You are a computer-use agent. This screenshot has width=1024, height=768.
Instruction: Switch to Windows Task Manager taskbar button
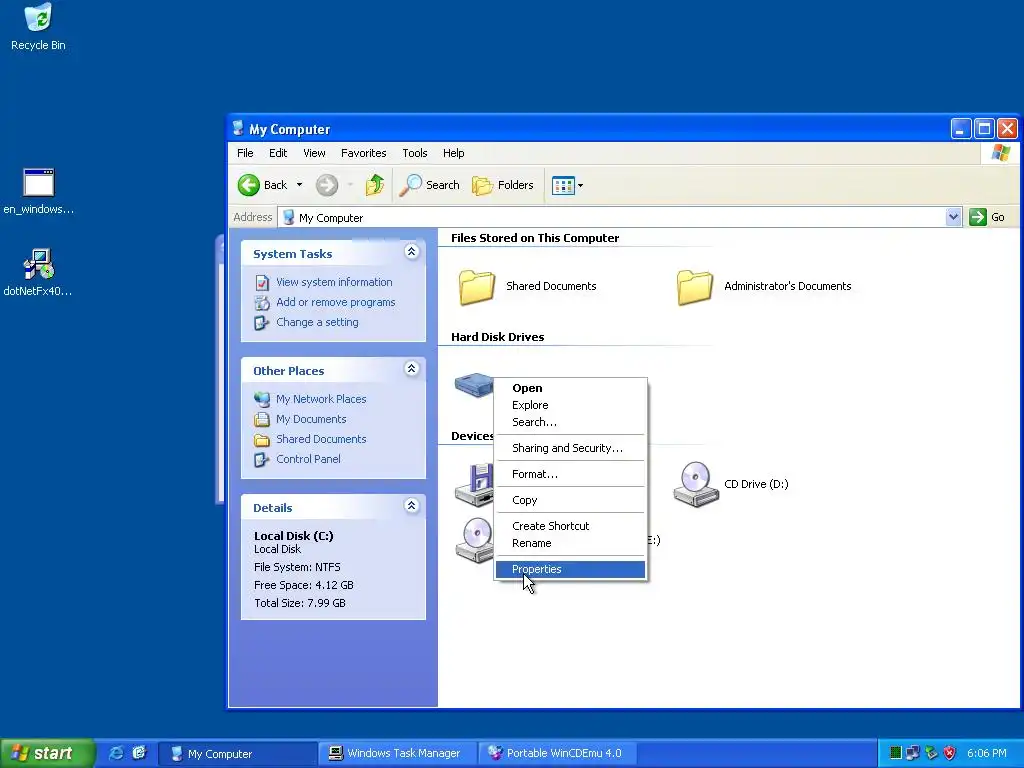[397, 753]
